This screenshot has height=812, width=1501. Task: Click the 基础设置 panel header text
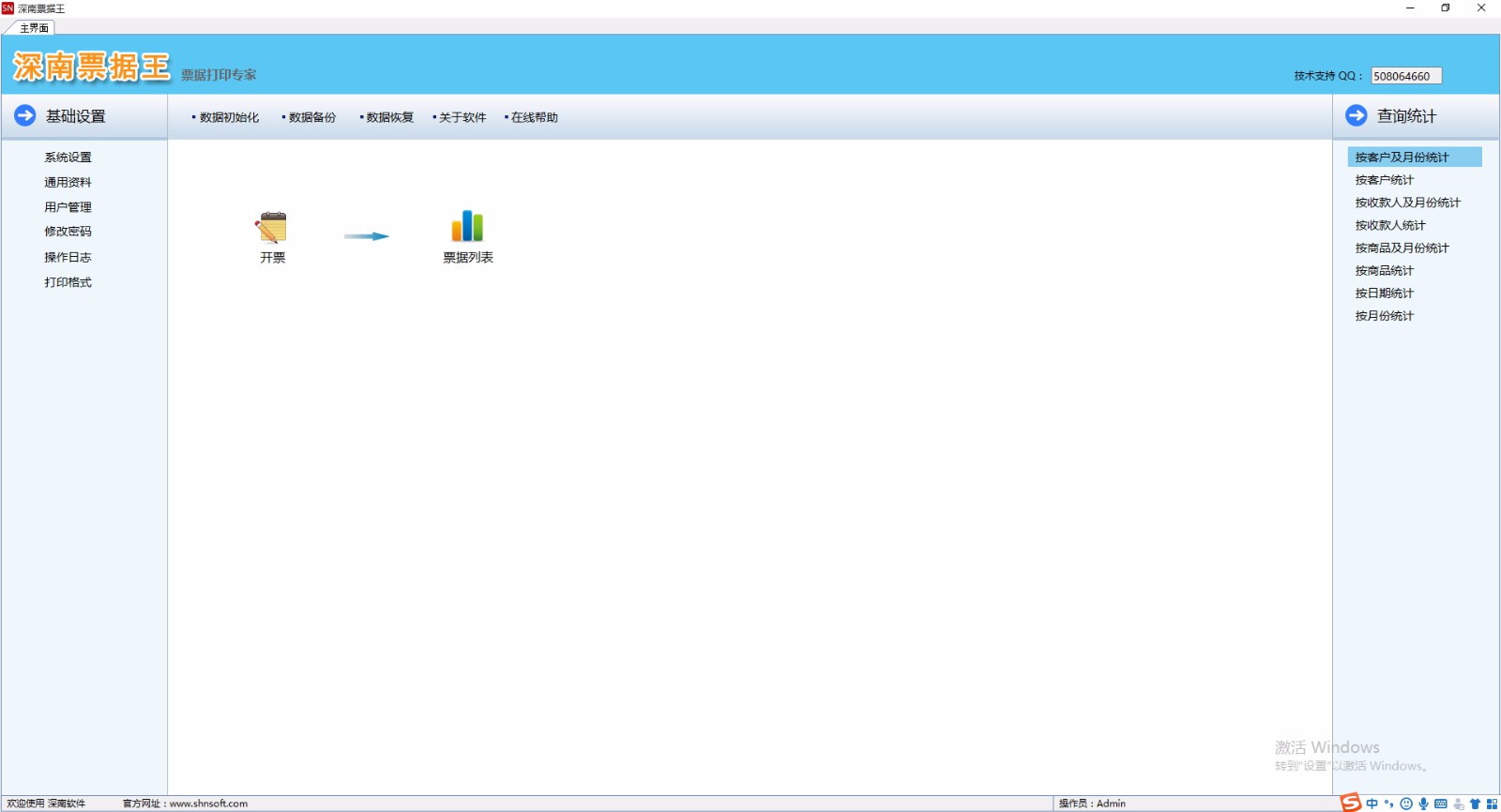pos(76,116)
